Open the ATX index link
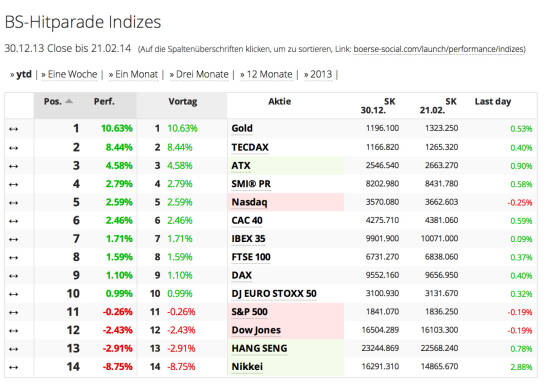 coord(241,166)
